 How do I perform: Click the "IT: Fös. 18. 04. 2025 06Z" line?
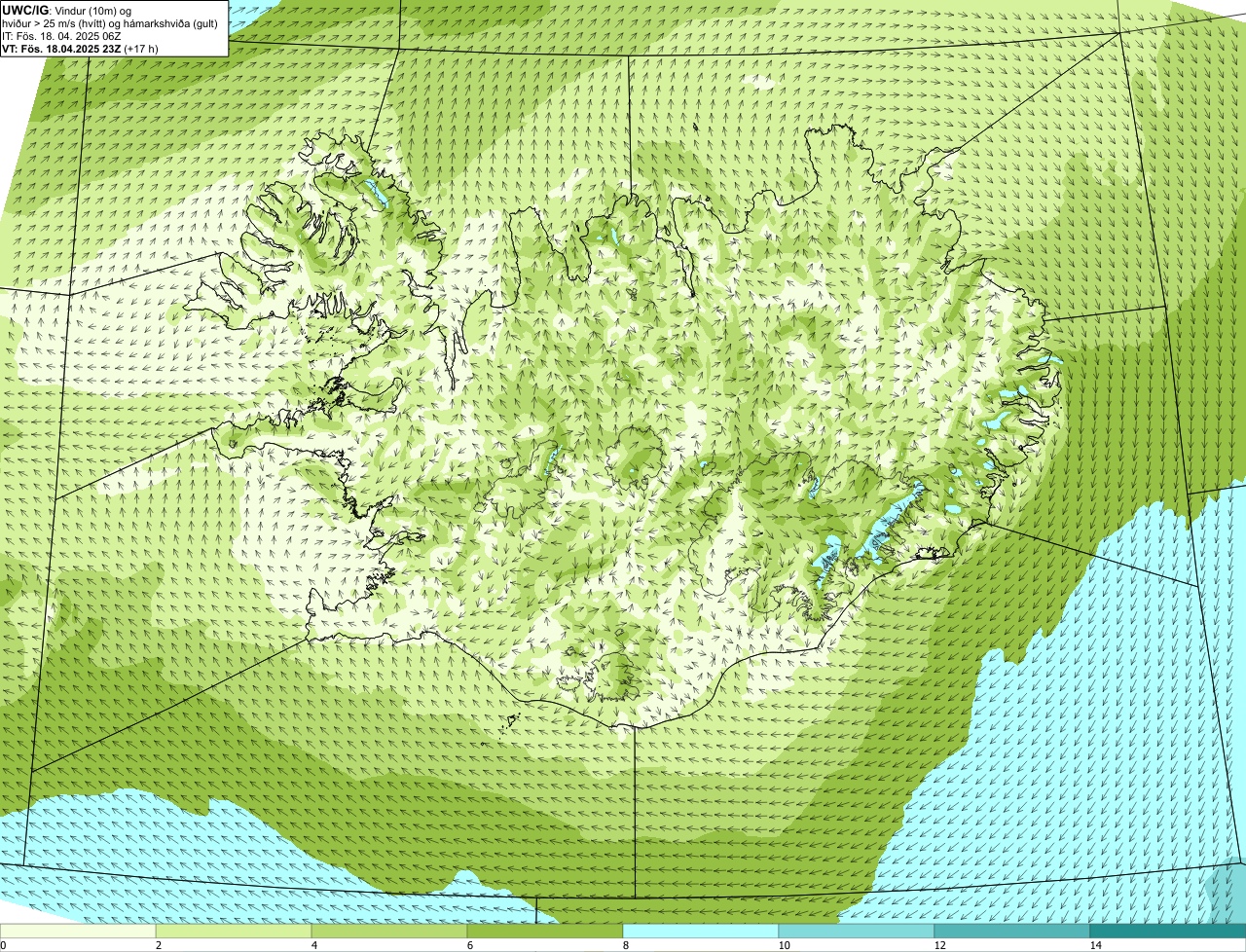(61, 35)
